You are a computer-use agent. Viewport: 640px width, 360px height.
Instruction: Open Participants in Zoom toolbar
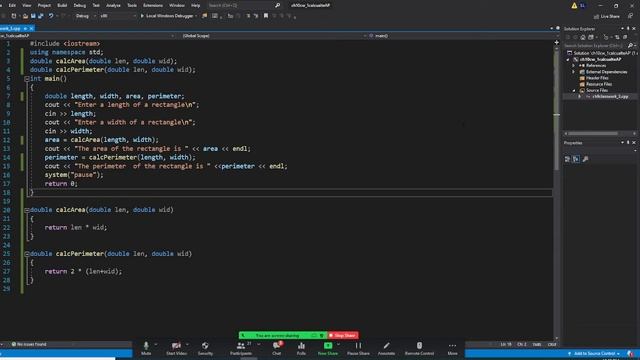click(241, 349)
